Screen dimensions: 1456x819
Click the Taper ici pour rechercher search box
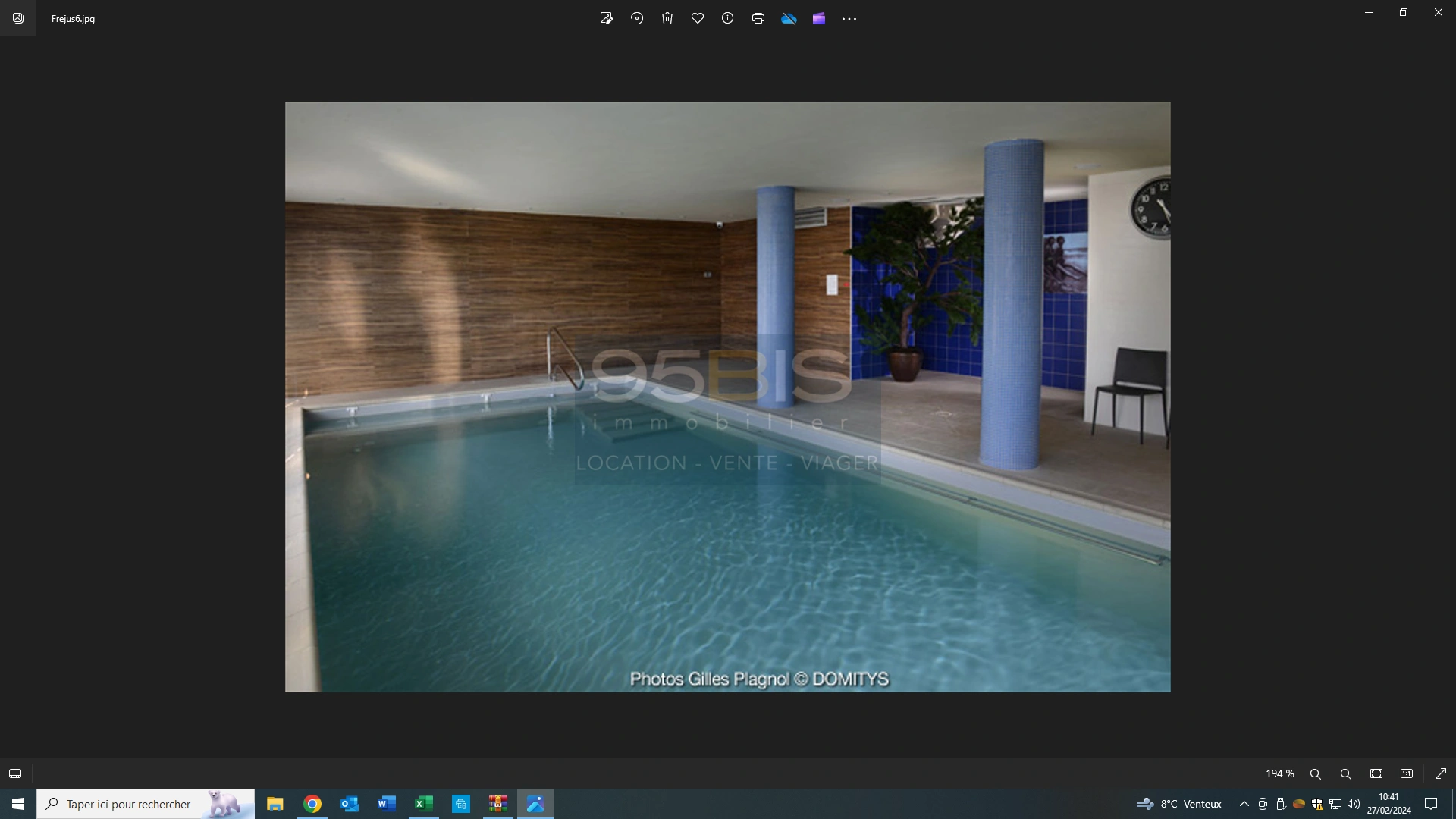146,804
